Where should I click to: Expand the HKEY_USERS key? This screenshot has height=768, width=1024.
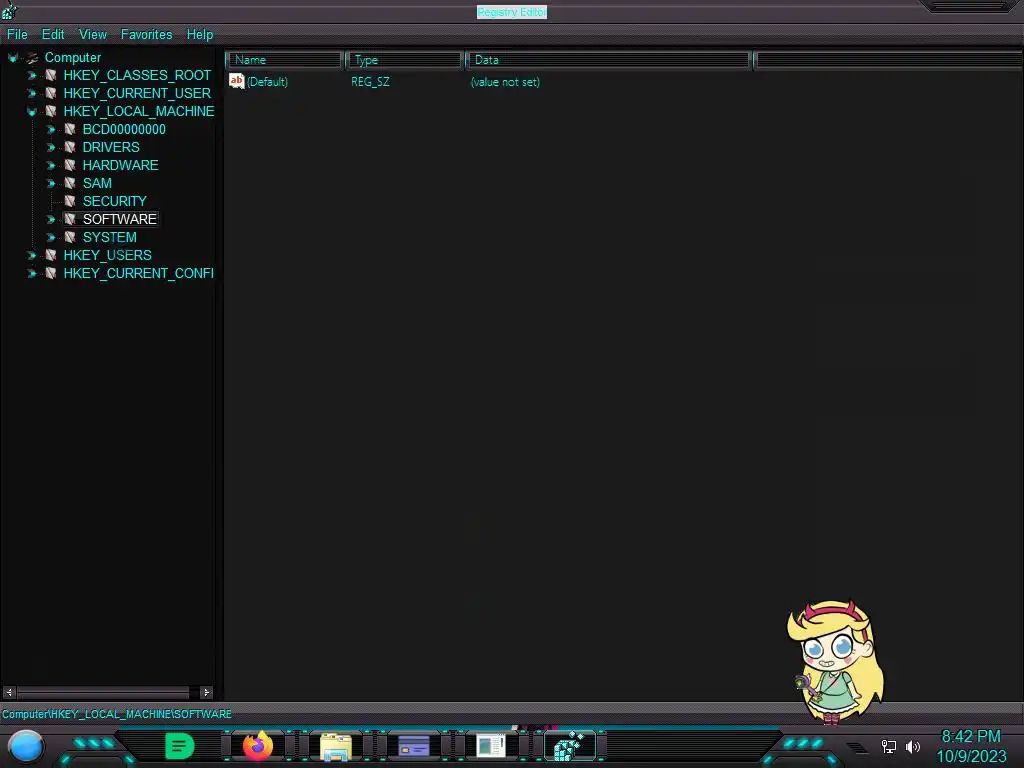[31, 255]
